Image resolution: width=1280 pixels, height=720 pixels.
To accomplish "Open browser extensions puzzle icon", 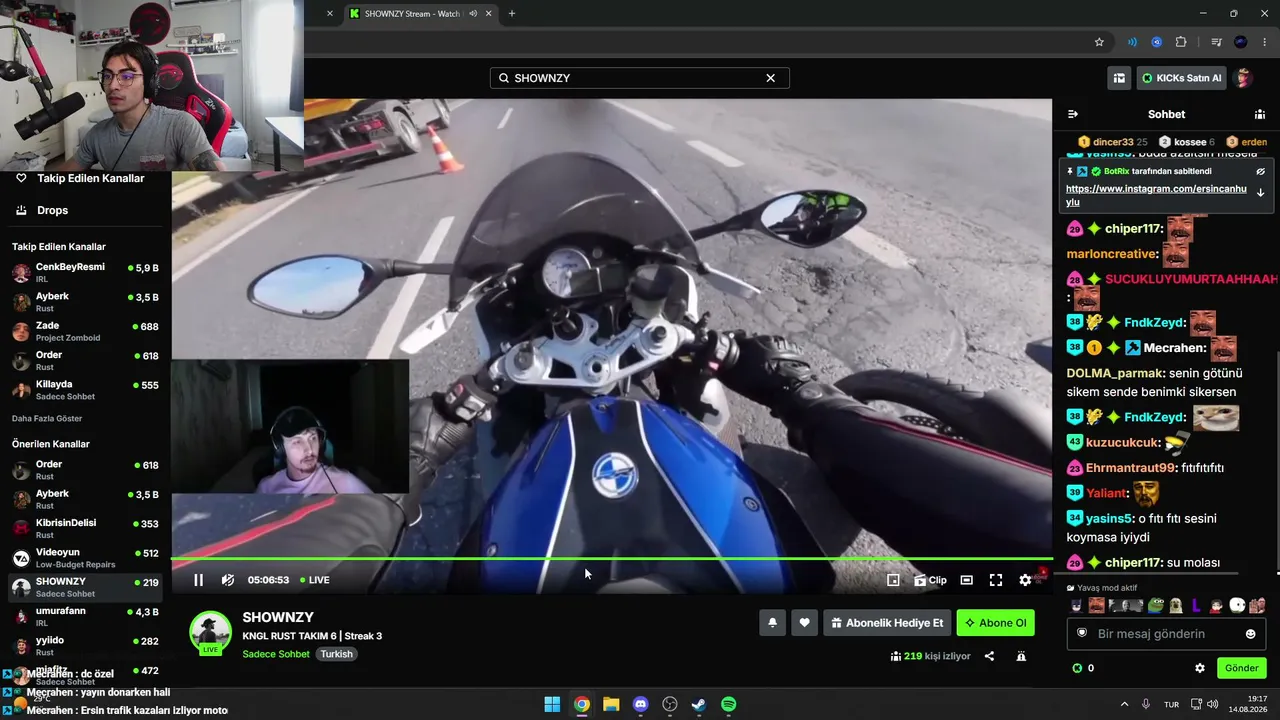I will (x=1181, y=42).
